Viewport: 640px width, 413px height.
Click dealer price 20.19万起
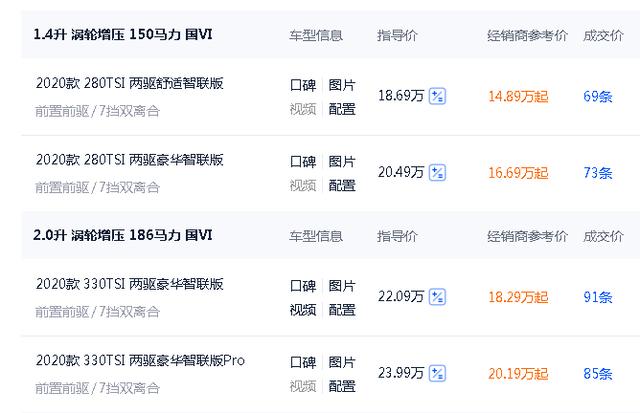[518, 374]
